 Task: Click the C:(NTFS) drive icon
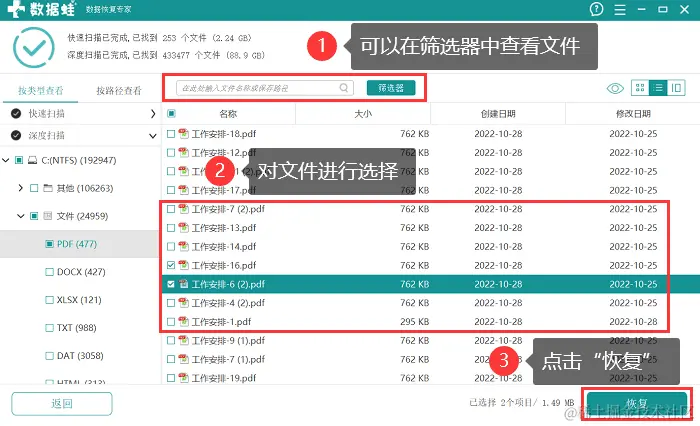(x=32, y=160)
